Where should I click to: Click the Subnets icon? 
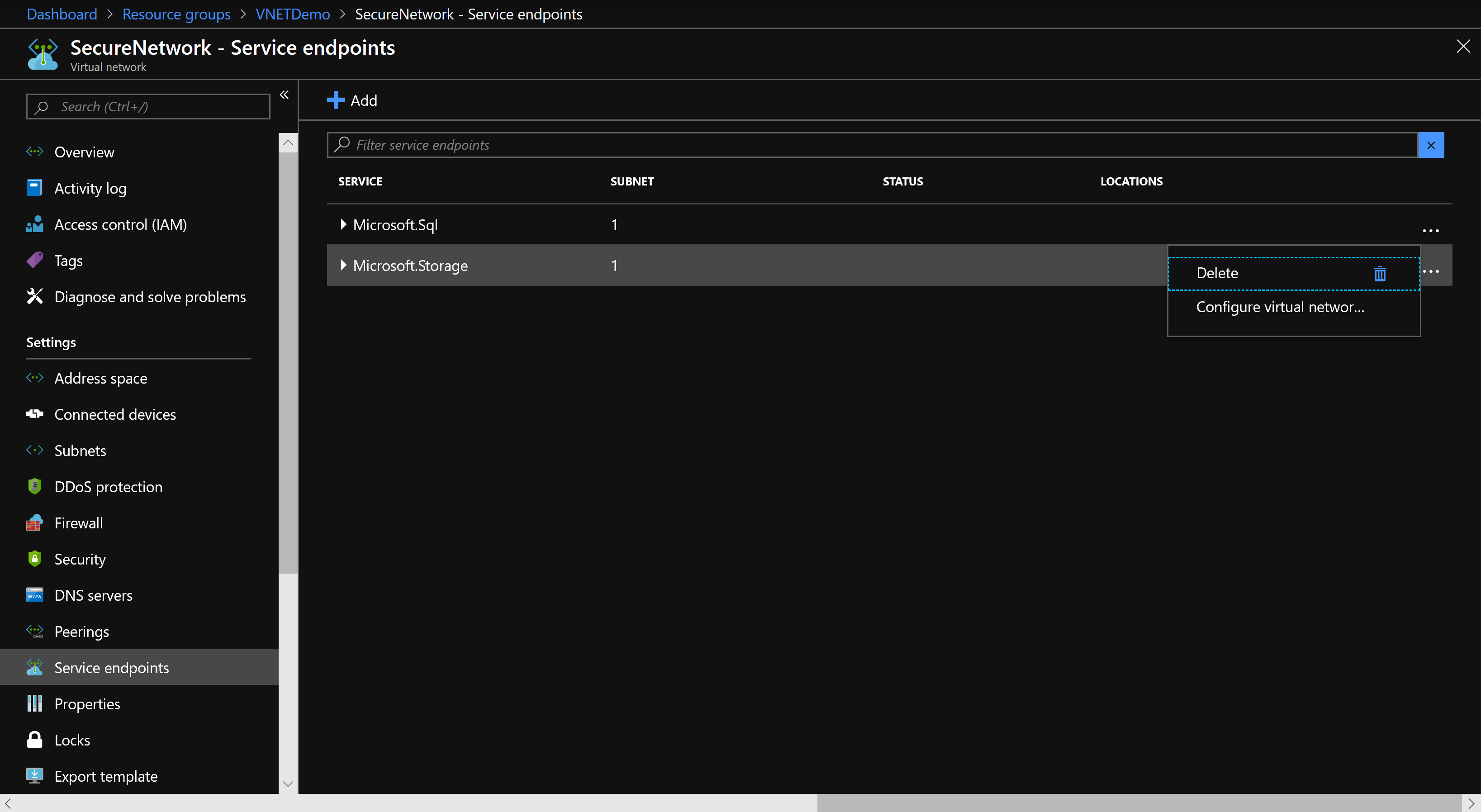click(x=34, y=450)
